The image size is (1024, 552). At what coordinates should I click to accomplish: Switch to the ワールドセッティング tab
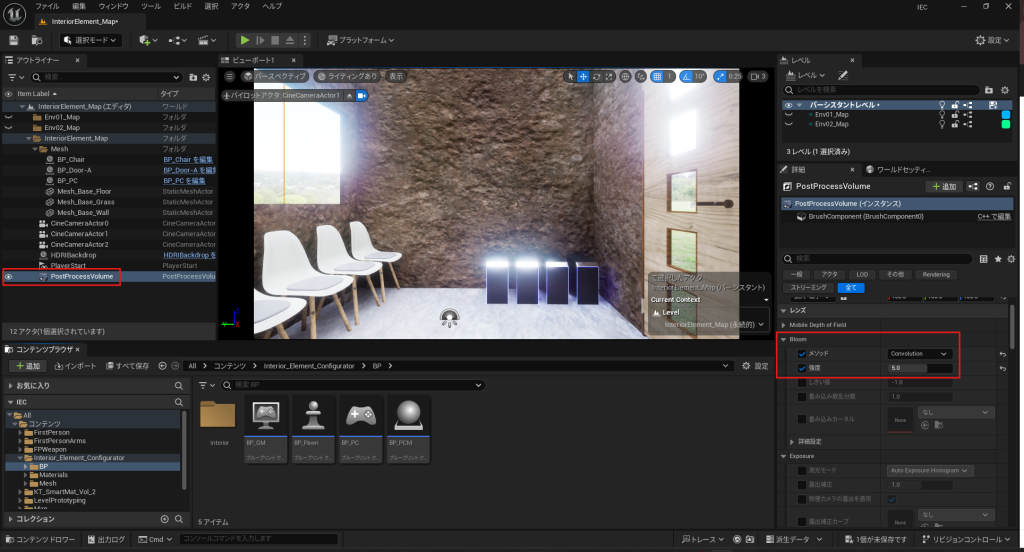click(x=904, y=170)
